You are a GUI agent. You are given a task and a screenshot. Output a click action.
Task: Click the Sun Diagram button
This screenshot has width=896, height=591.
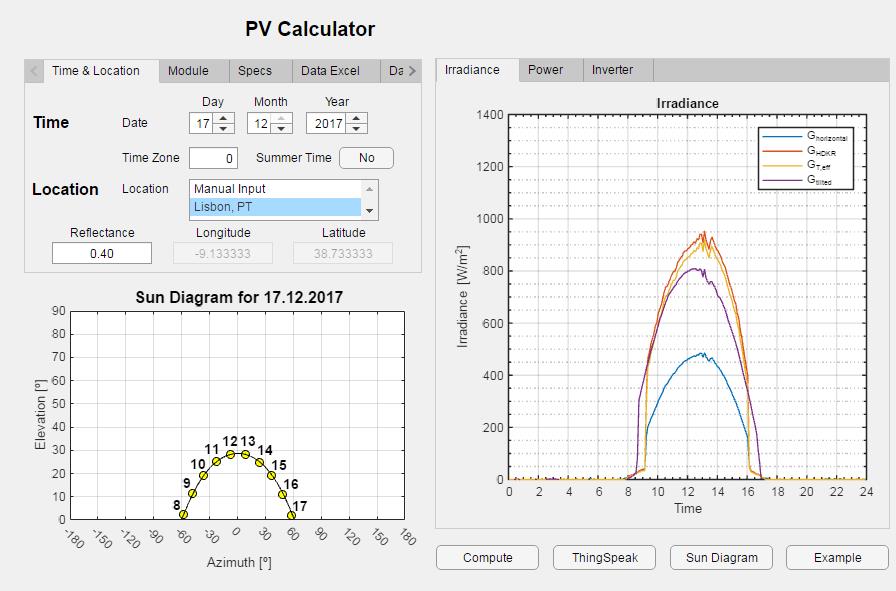point(721,558)
